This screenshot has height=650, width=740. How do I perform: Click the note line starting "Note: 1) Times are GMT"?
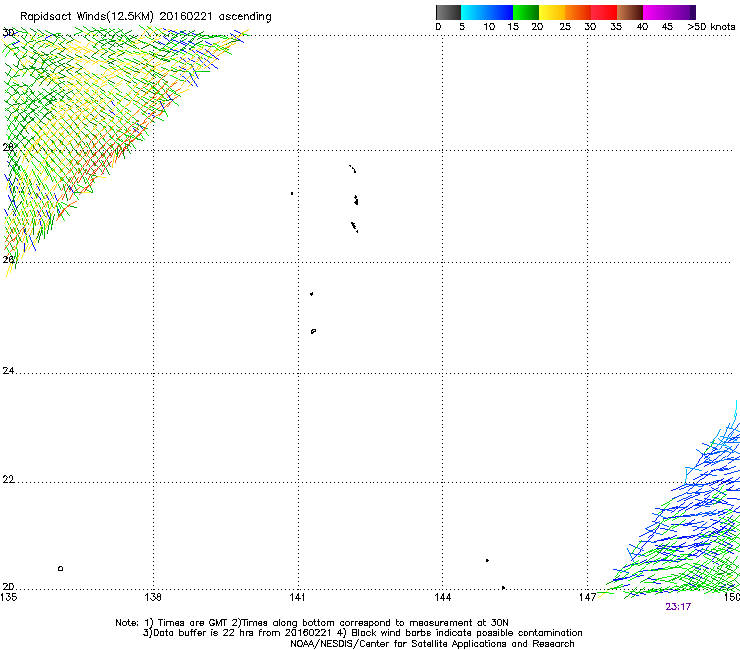coord(311,623)
